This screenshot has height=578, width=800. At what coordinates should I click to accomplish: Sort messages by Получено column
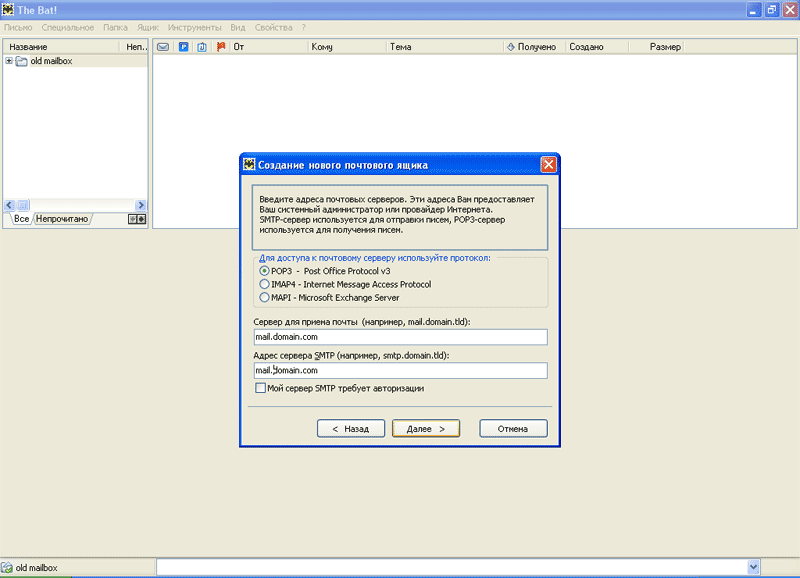[x=534, y=47]
